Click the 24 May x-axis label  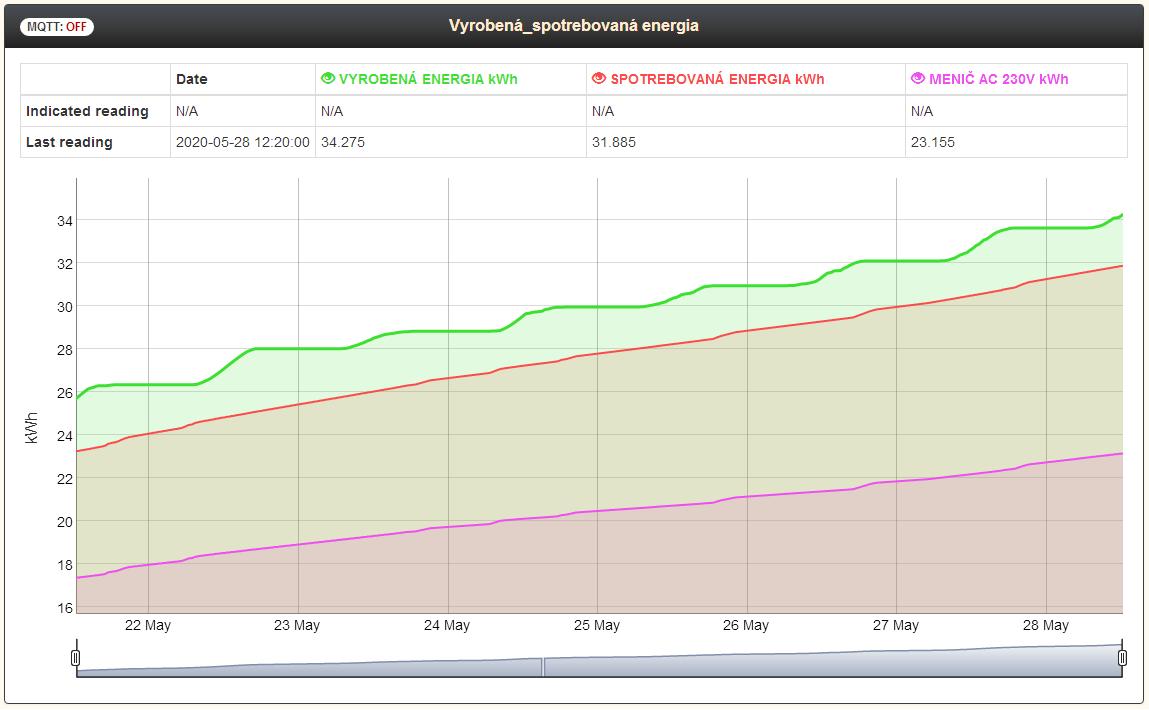pos(446,625)
